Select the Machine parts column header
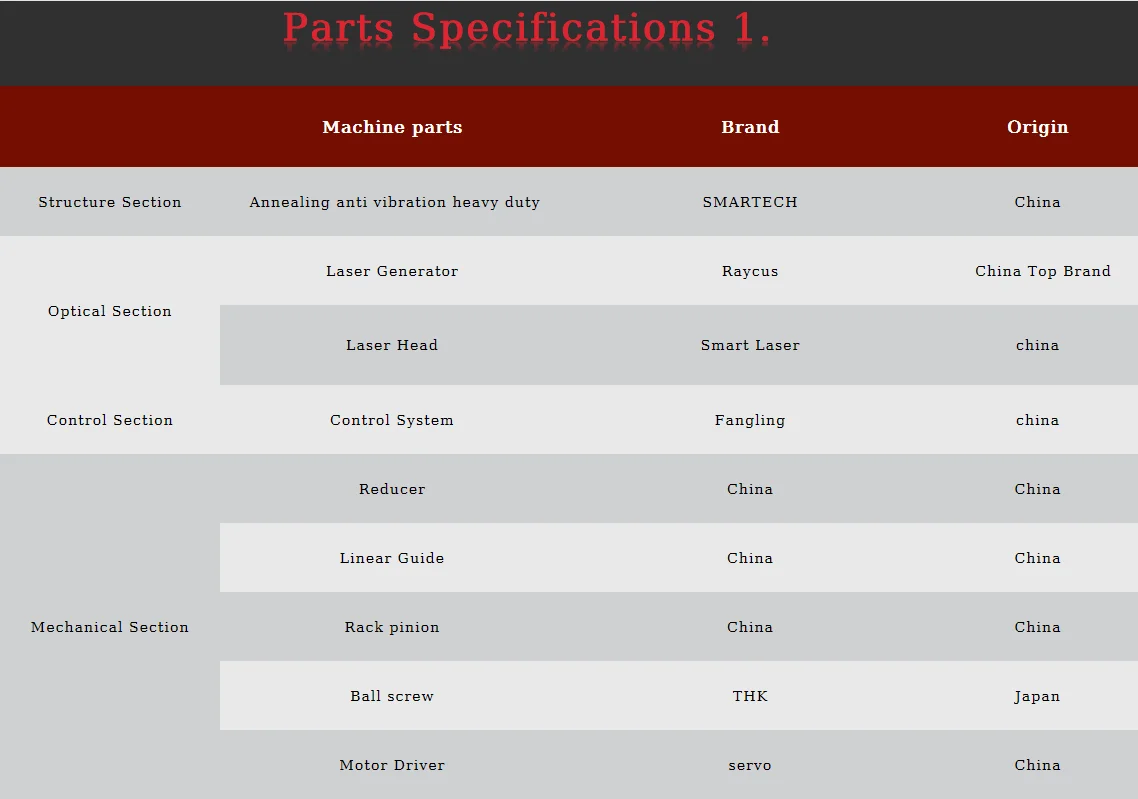Screen dimensions: 1138x799 tap(392, 127)
